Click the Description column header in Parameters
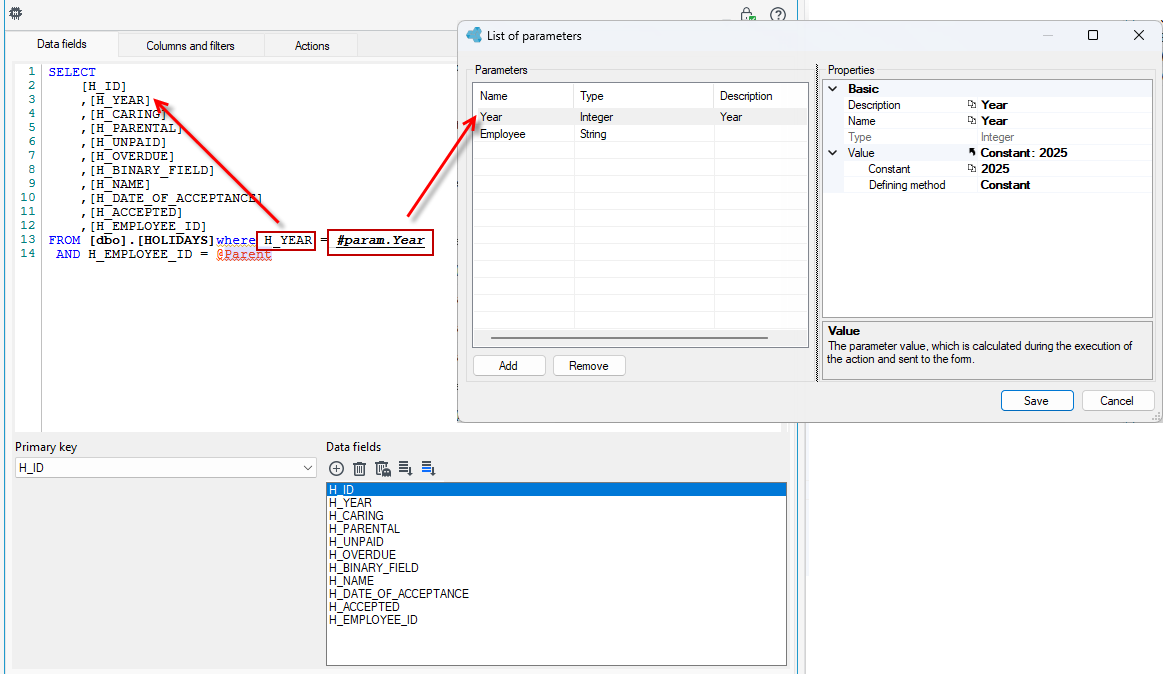Viewport: 1169px width, 674px height. pyautogui.click(x=760, y=96)
